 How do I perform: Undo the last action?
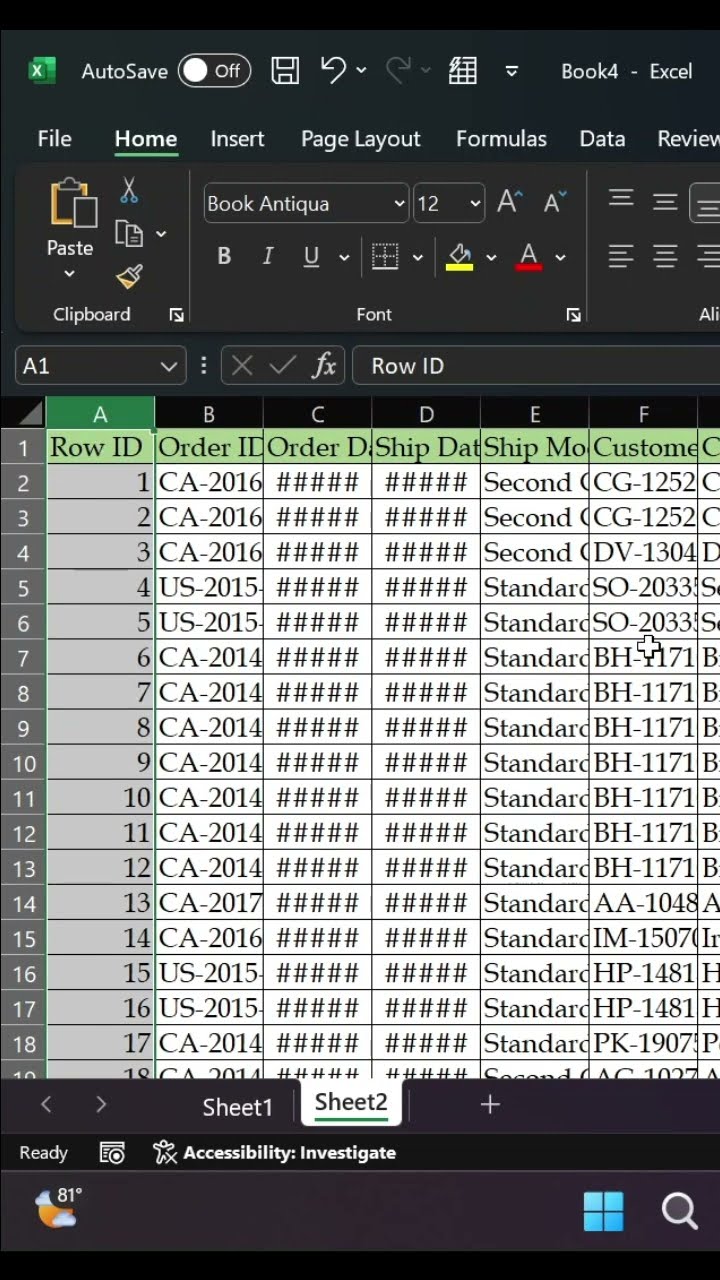(x=333, y=69)
